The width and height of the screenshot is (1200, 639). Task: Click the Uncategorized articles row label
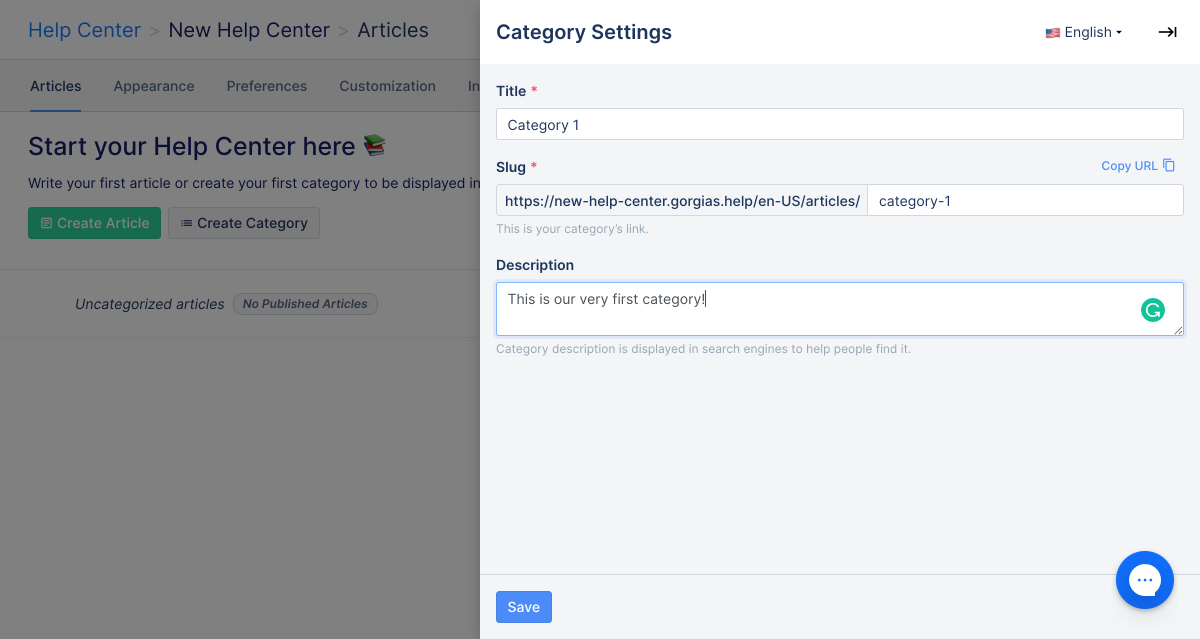(x=150, y=304)
